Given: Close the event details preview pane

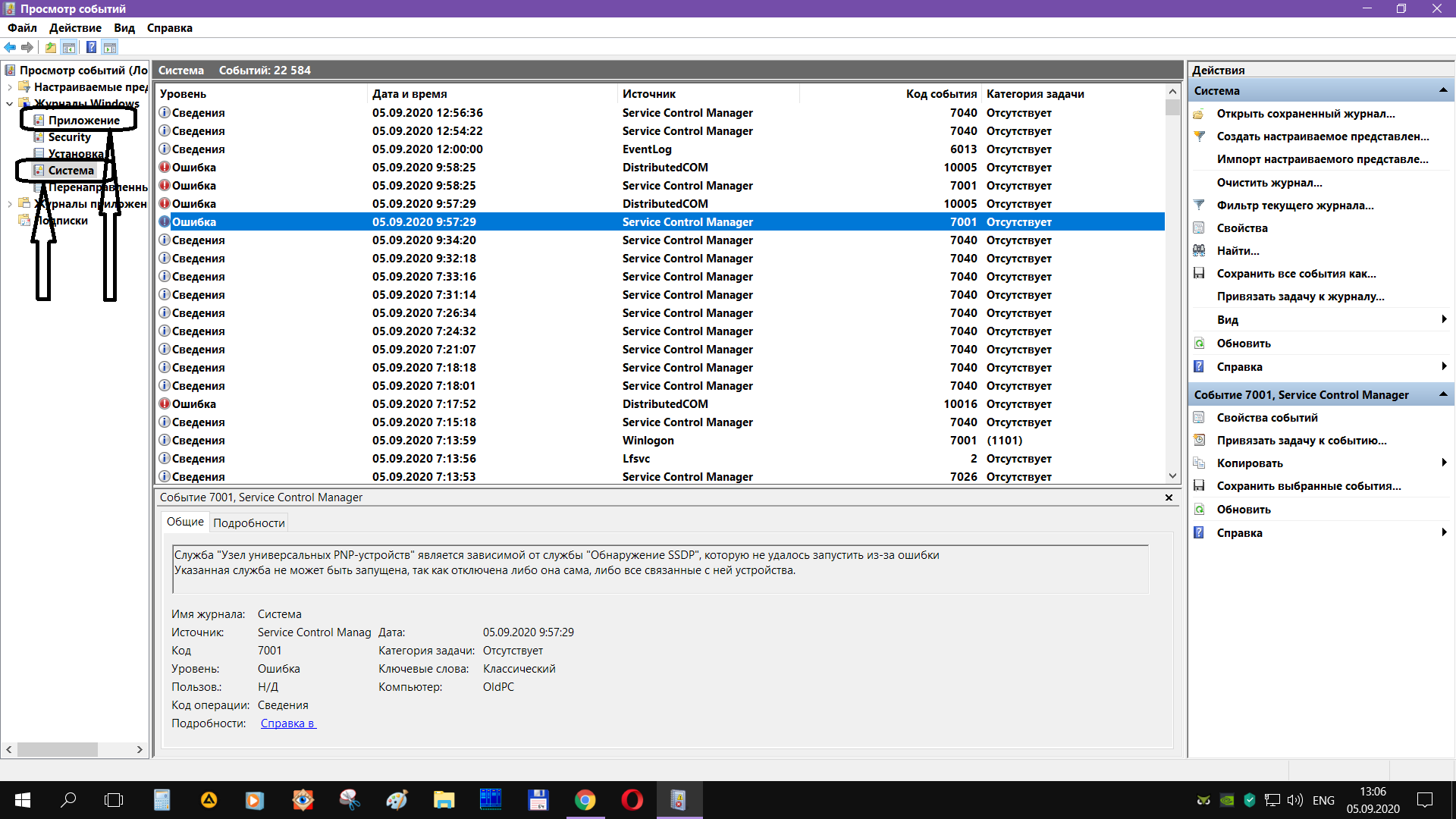Looking at the screenshot, I should click(1169, 497).
